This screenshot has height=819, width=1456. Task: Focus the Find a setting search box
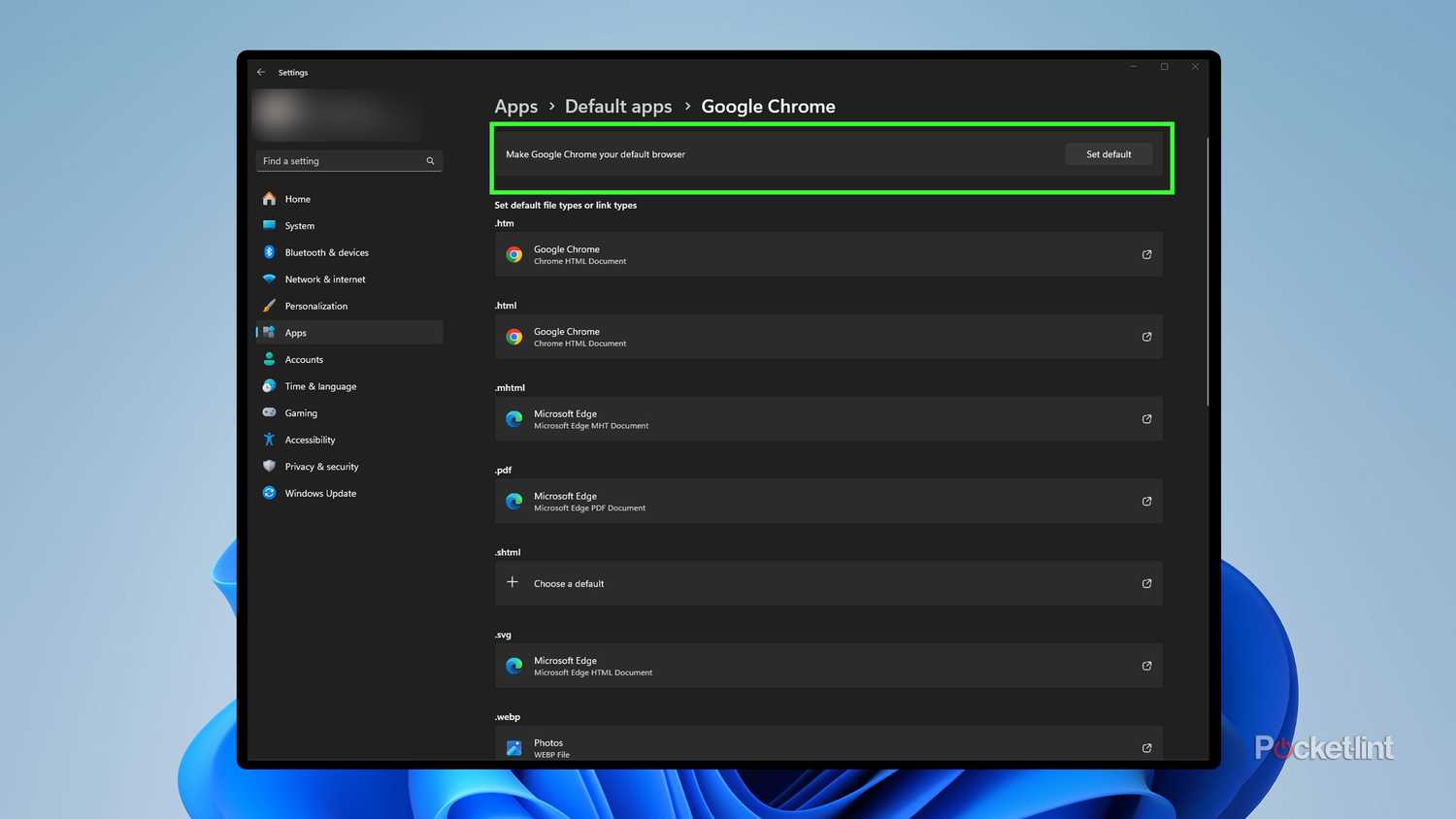340,161
